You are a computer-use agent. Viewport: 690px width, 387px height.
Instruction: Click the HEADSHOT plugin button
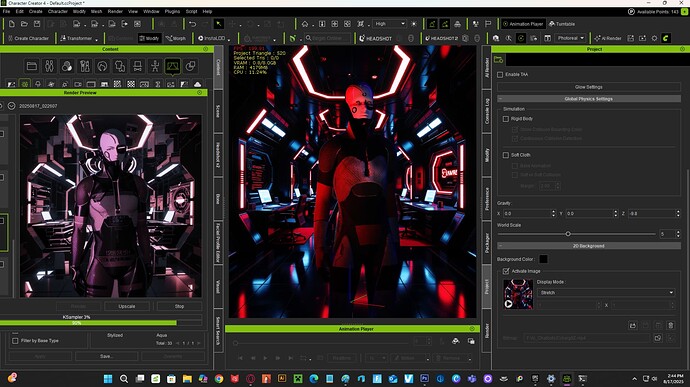(x=376, y=38)
